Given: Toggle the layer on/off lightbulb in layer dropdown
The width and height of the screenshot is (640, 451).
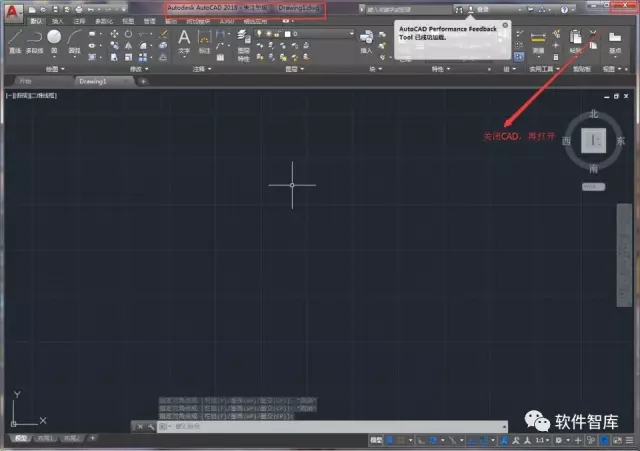Looking at the screenshot, I should [x=259, y=33].
